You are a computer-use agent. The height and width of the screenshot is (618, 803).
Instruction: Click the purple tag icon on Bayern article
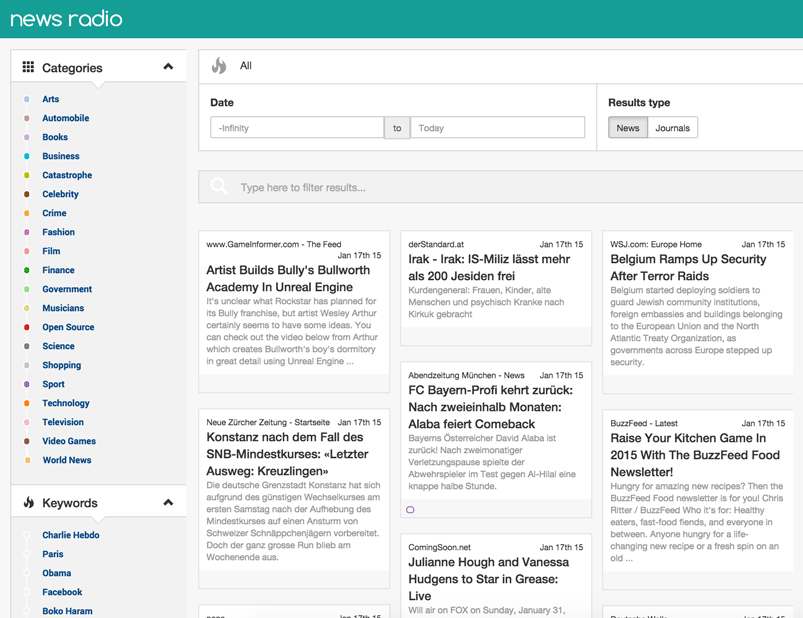pos(410,510)
